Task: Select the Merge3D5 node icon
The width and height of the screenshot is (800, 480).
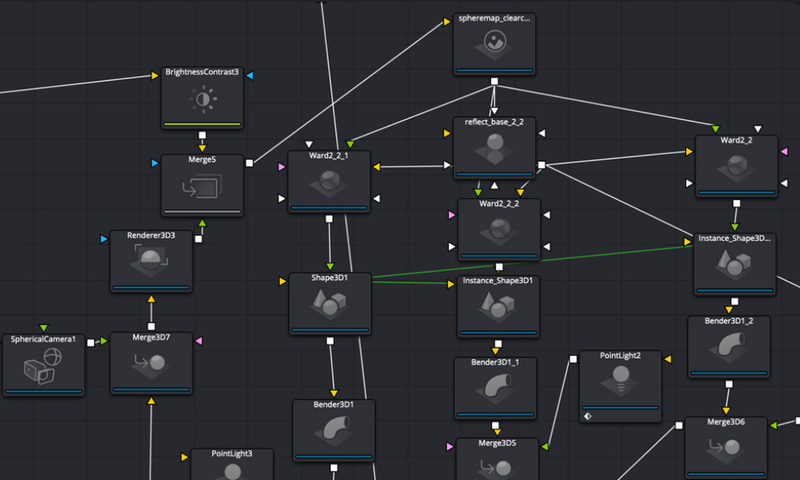Action: [497, 467]
